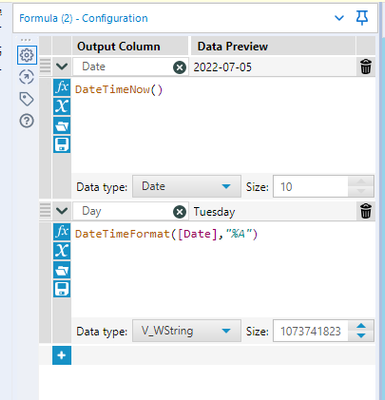Click into the DateTimeNow() expression editor
The height and width of the screenshot is (400, 385).
coord(223,126)
